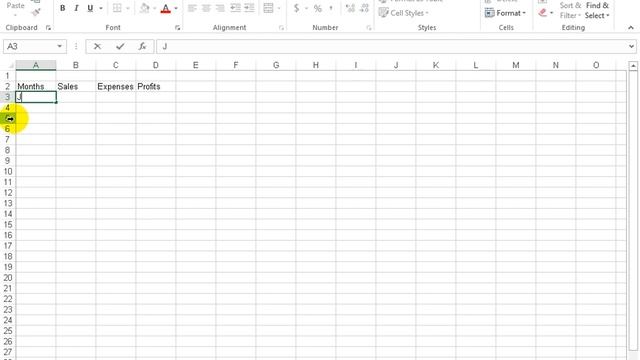This screenshot has height=360, width=640.
Task: Select column D header
Action: point(156,65)
